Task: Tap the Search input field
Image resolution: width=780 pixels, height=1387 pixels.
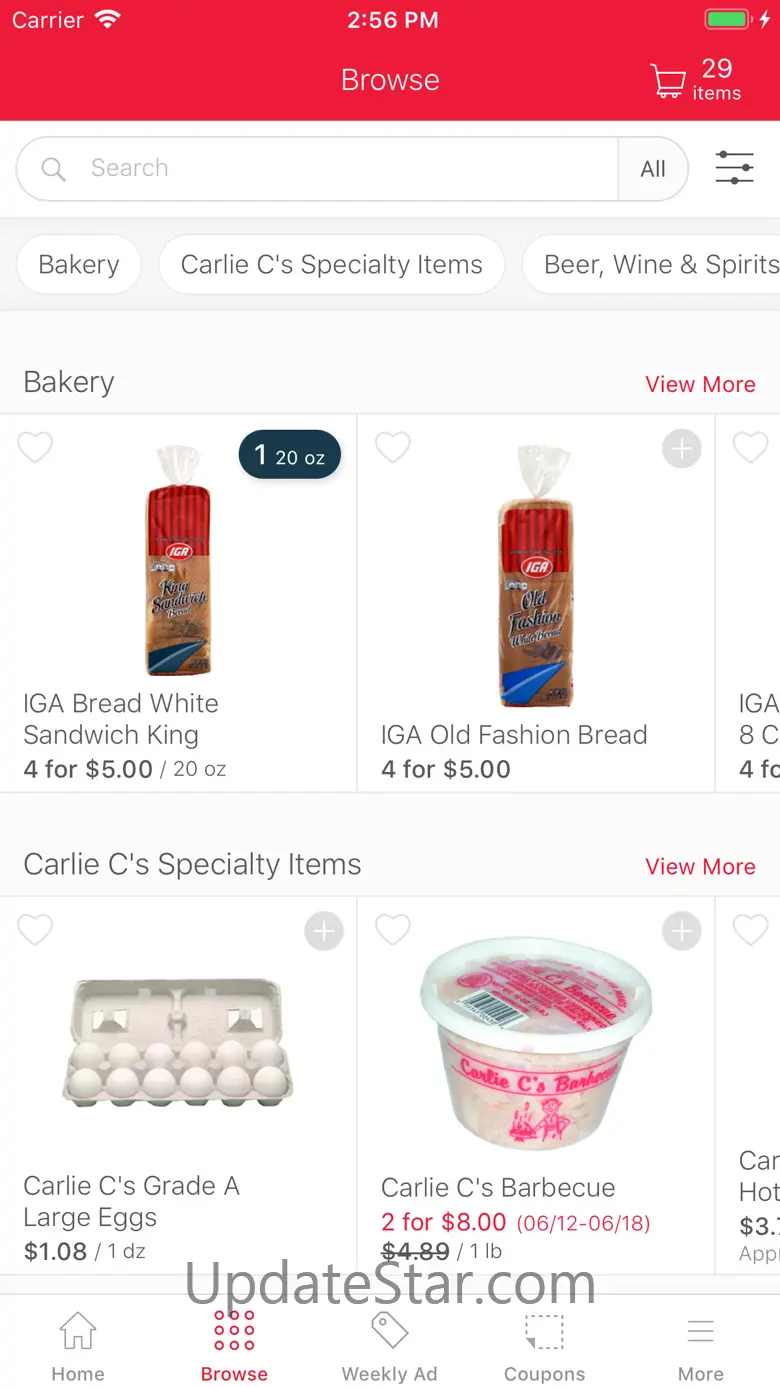Action: click(x=340, y=169)
